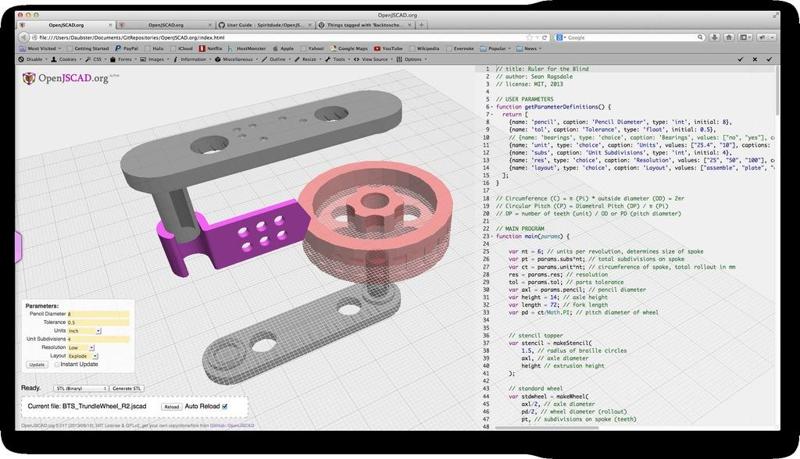Open the Yahoo! bookmark
This screenshot has width=800, height=459.
312,48
